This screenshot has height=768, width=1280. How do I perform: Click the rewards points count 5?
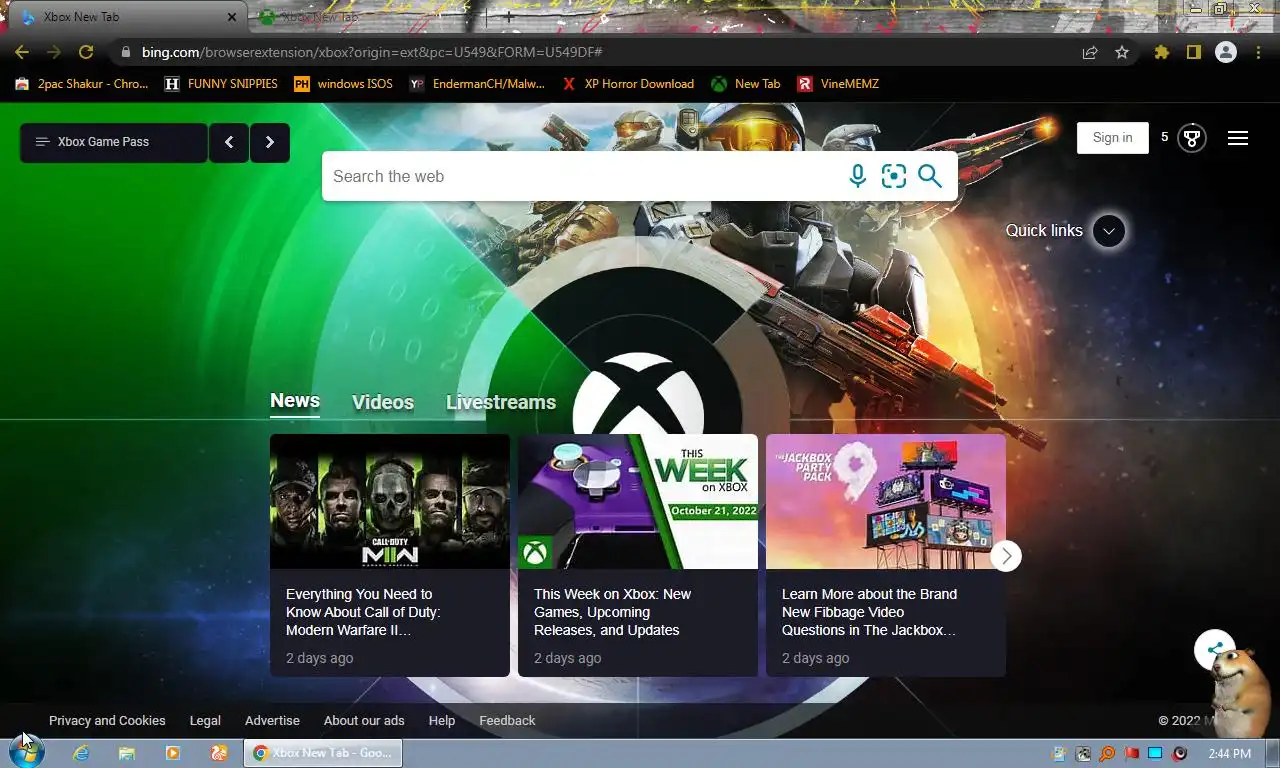click(1164, 137)
